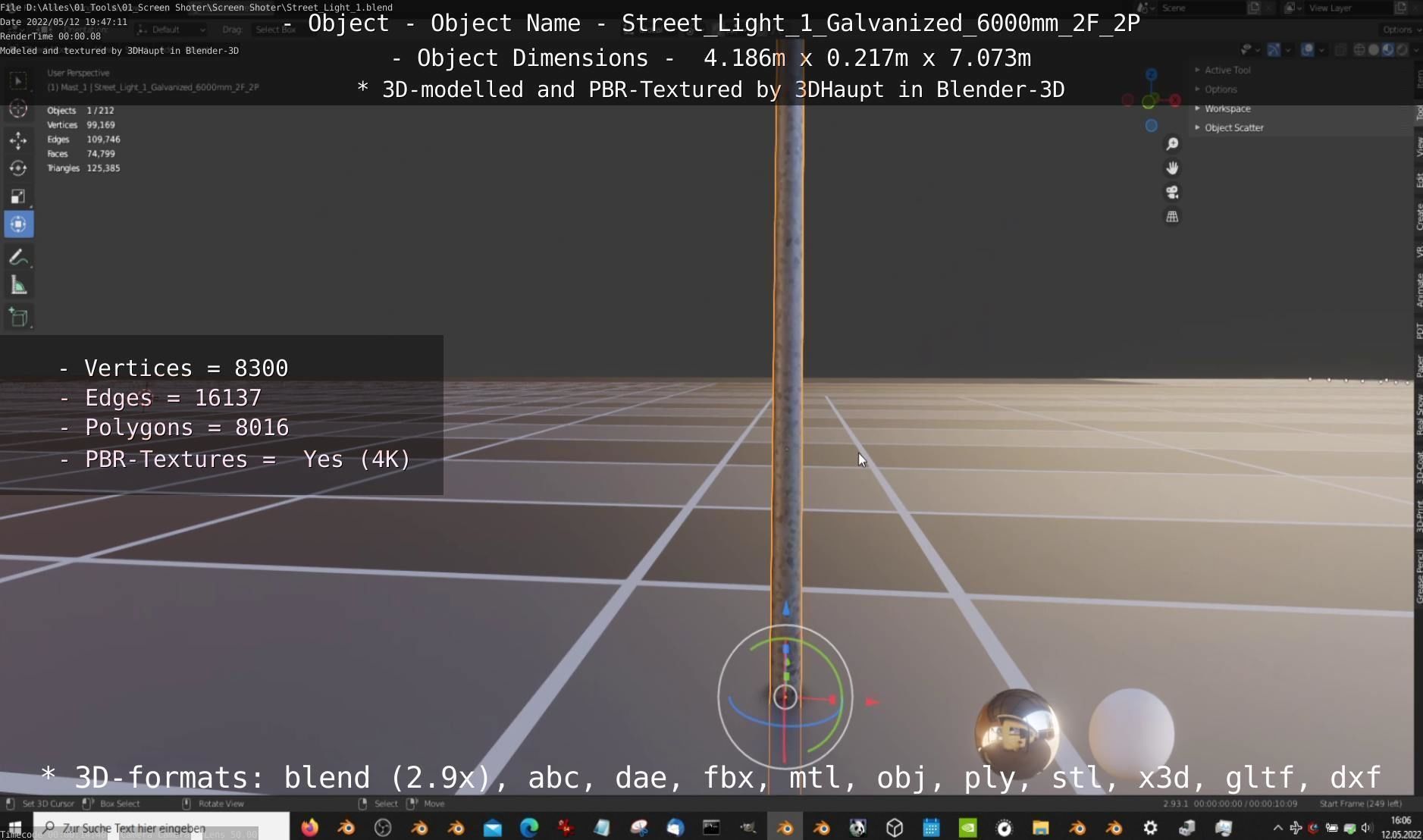Click the Scene name field
This screenshot has width=1423, height=840.
click(1200, 8)
